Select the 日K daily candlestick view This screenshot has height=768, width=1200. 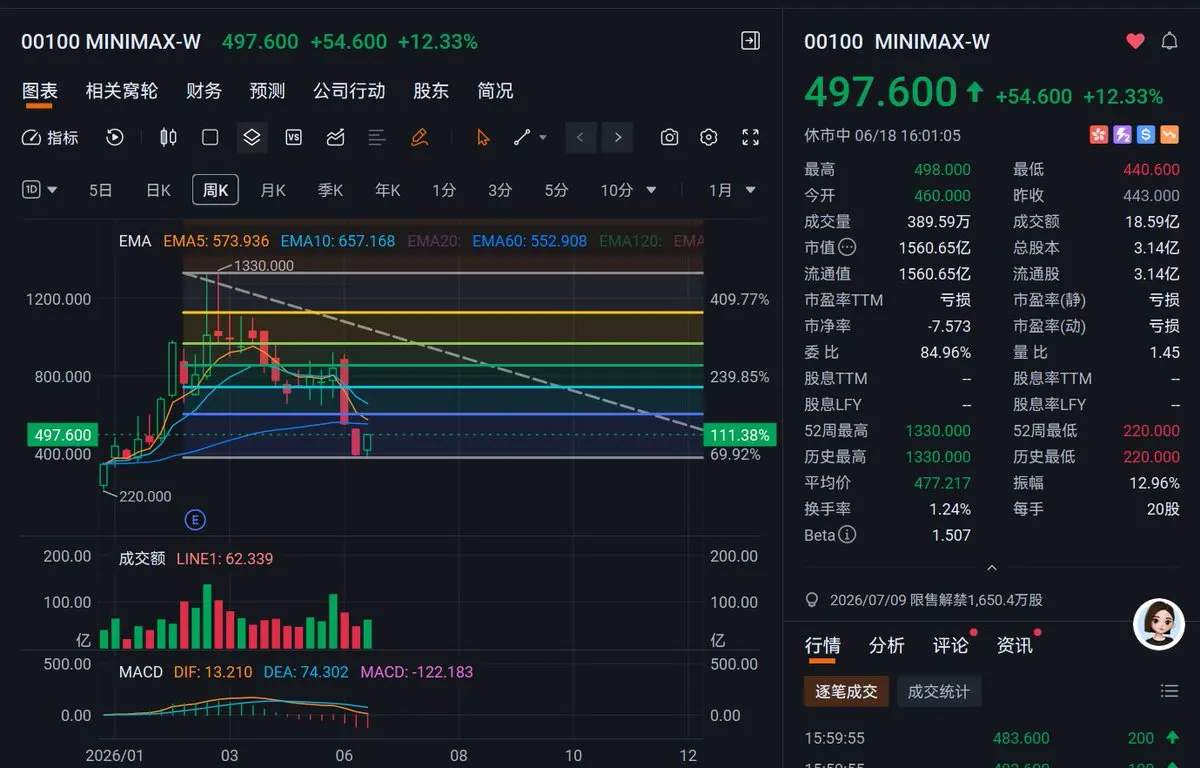[x=158, y=190]
